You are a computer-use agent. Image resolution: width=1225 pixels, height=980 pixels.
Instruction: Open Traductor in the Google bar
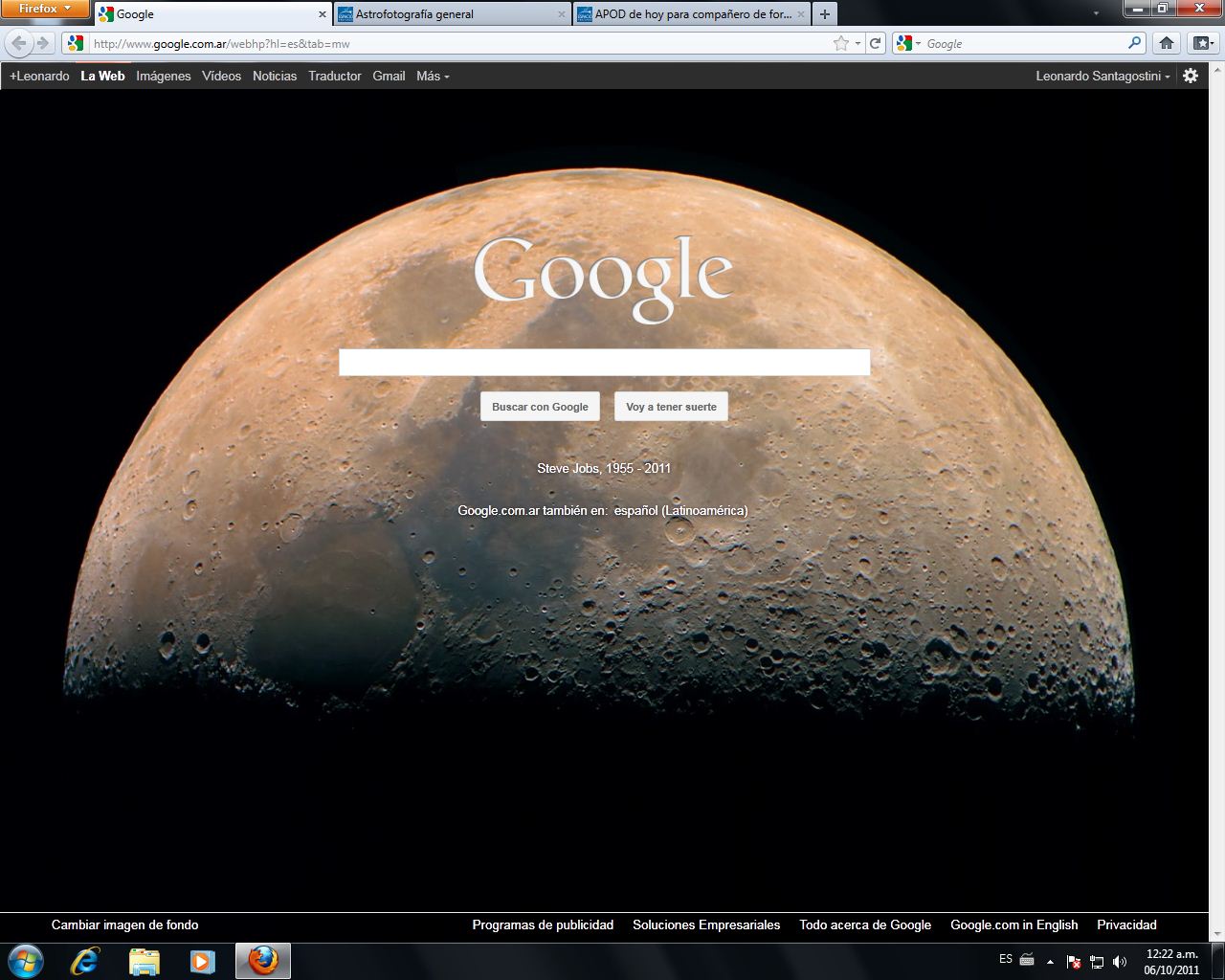[335, 76]
